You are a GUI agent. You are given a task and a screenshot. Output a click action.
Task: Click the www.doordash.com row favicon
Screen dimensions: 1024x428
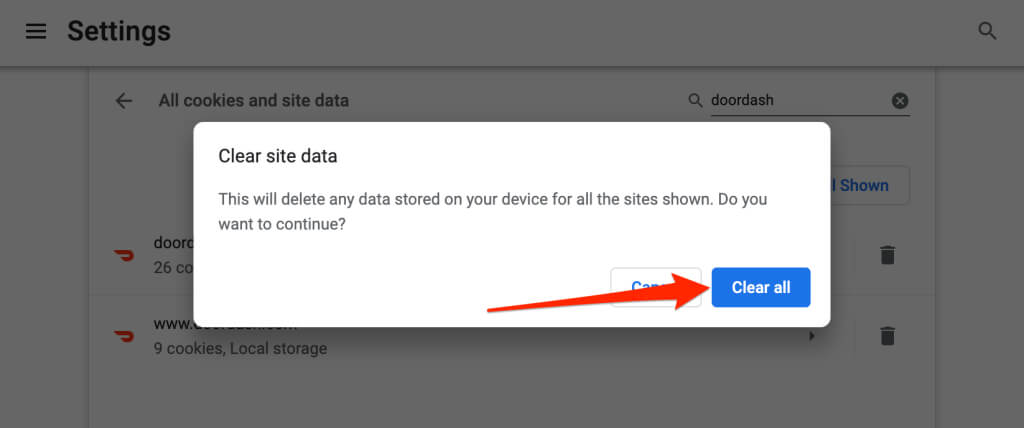point(124,336)
